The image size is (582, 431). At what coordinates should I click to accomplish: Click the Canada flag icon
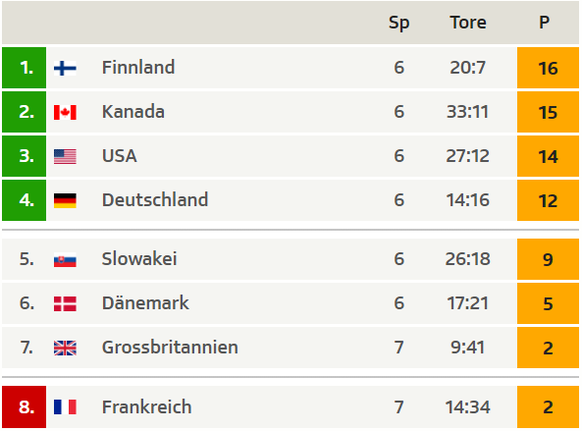tap(65, 112)
